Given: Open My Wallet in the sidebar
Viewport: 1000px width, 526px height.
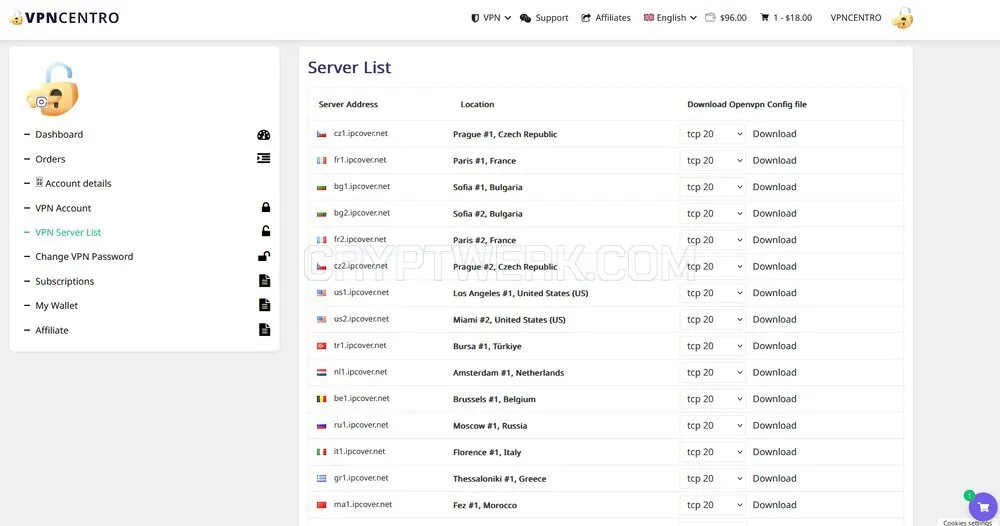Looking at the screenshot, I should coord(56,305).
